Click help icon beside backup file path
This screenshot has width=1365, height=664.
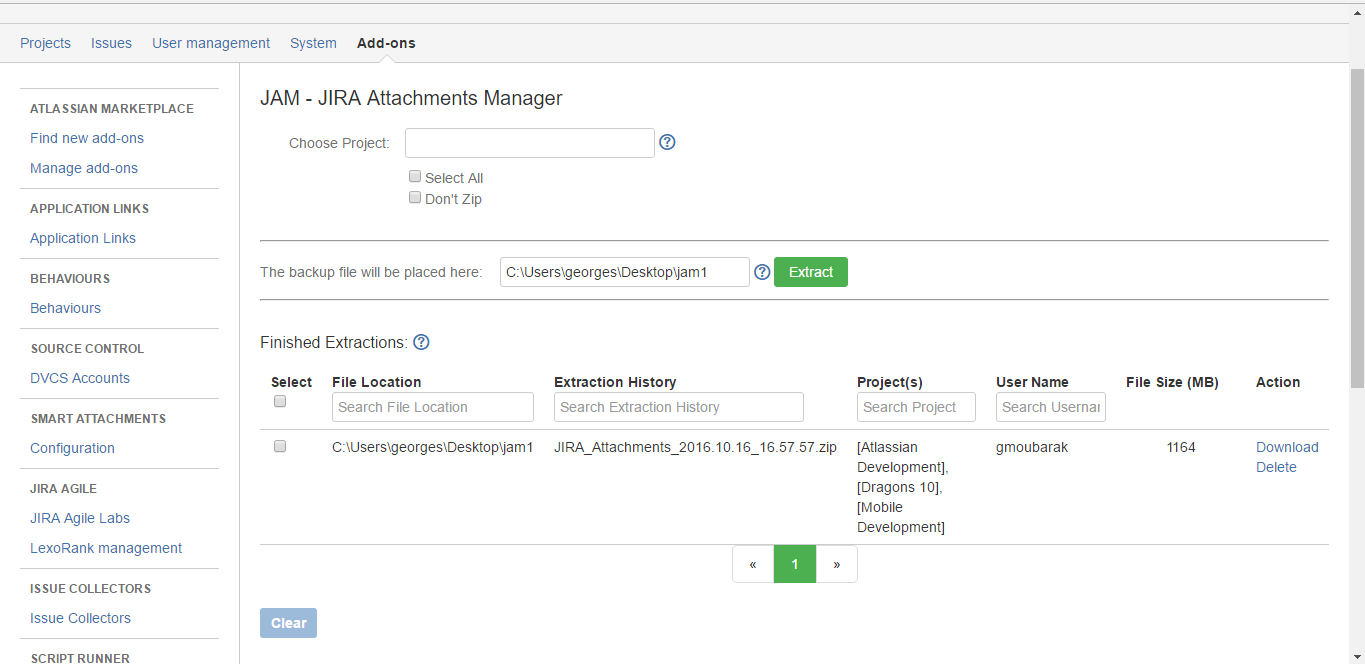[762, 272]
